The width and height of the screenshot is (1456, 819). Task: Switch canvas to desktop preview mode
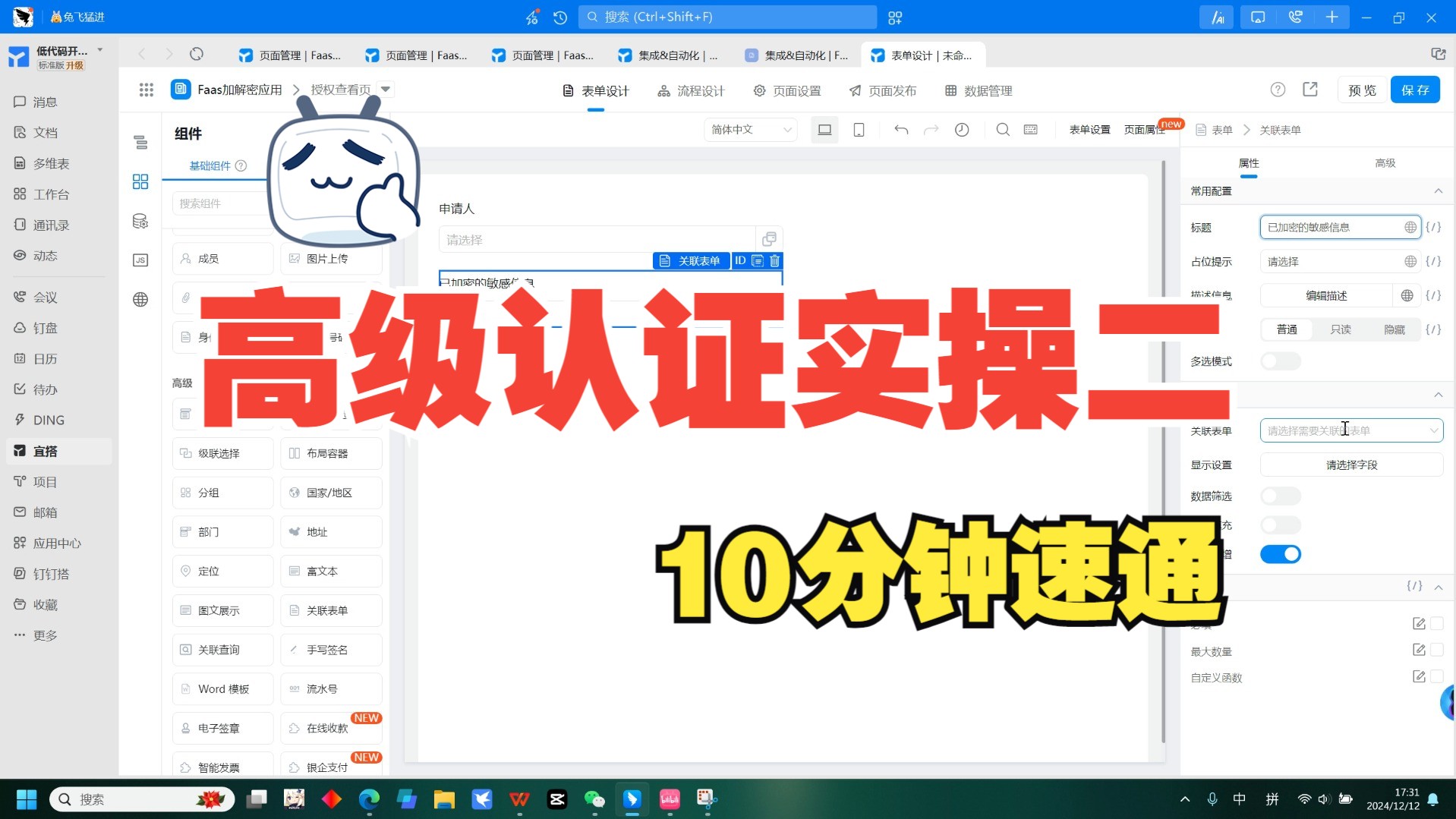pyautogui.click(x=824, y=130)
